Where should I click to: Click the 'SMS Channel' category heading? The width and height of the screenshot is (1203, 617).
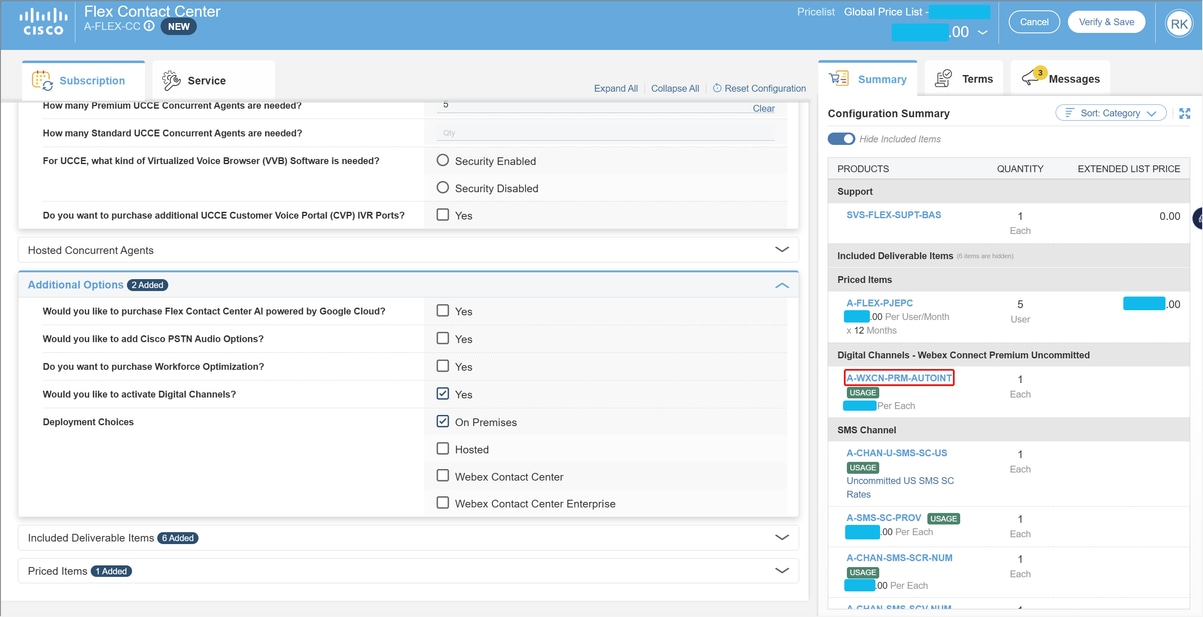pos(866,430)
